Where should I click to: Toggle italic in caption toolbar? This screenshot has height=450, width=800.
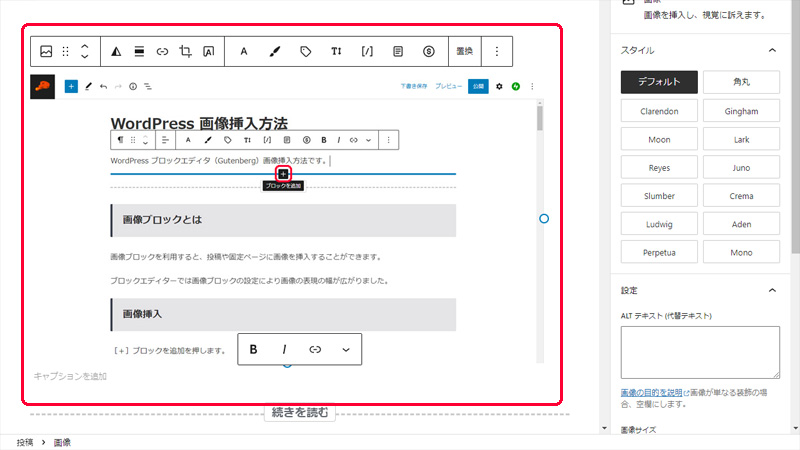click(x=284, y=349)
